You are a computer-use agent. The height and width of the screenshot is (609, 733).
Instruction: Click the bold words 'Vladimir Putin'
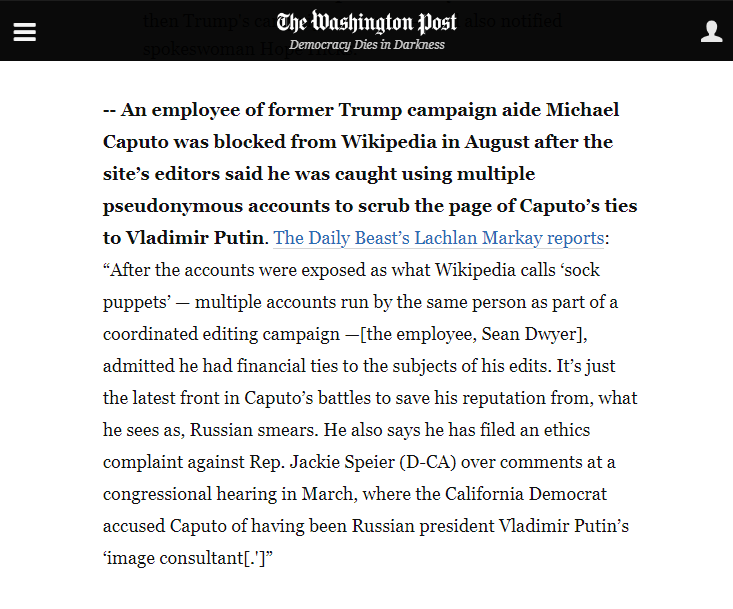point(193,238)
